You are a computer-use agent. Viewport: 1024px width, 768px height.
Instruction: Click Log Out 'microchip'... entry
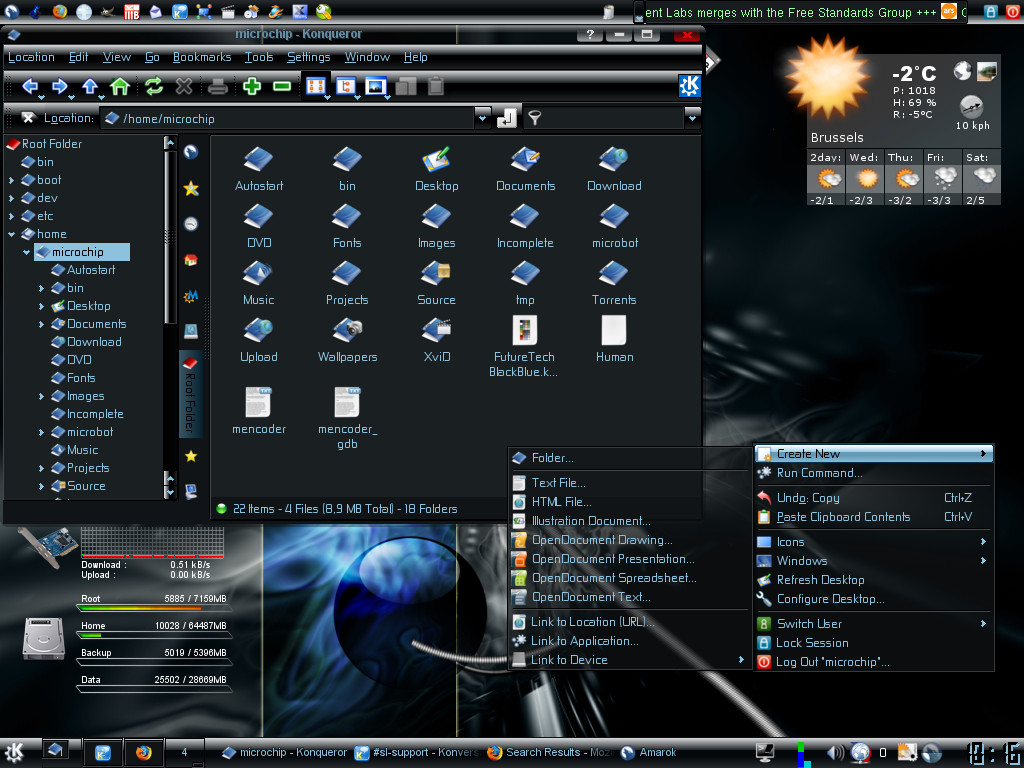tap(874, 662)
